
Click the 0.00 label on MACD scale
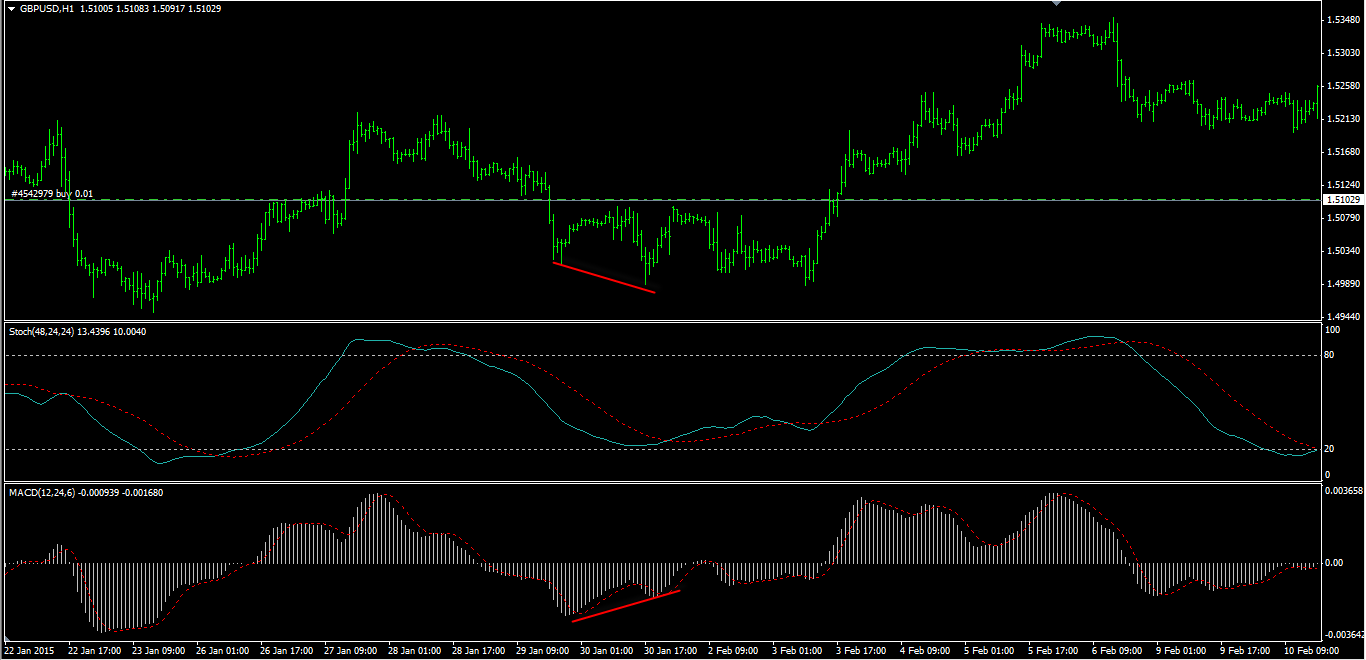click(1334, 562)
